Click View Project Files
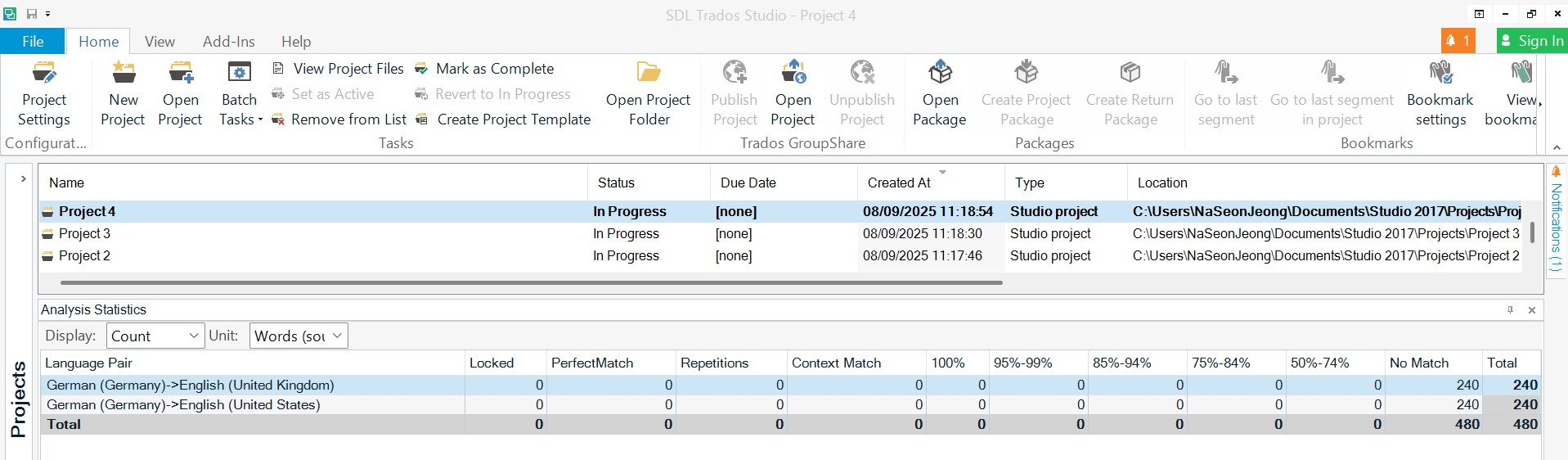This screenshot has width=1568, height=460. click(338, 69)
